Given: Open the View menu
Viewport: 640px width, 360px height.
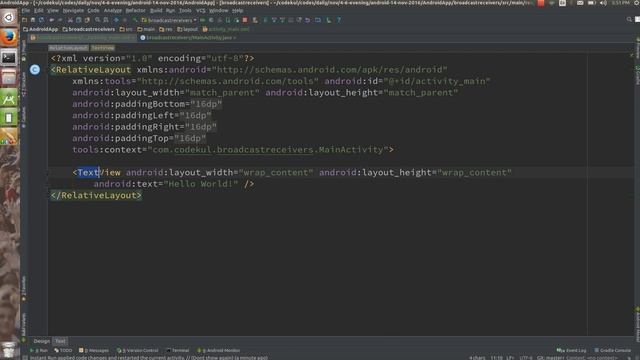Looking at the screenshot, I should pyautogui.click(x=53, y=11).
